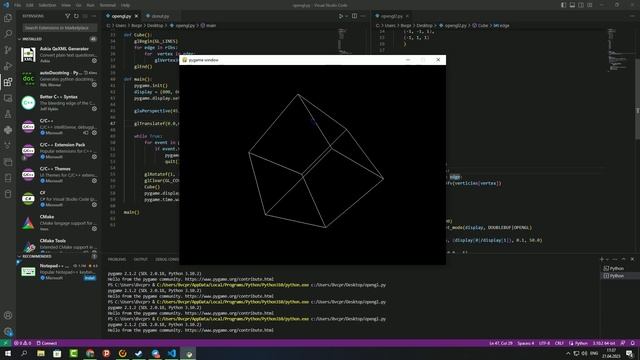Select the Extensions view icon
Screen dimensions: 640x360
[8, 82]
